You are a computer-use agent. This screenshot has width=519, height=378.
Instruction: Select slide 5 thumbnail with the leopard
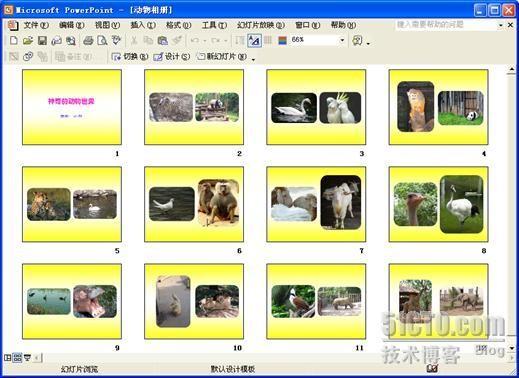pos(72,204)
